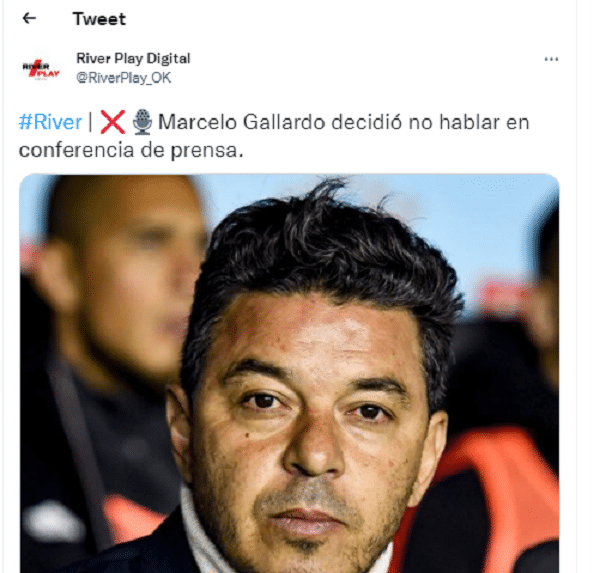
Task: Click the microphone emoji in the tweet
Action: tap(142, 122)
